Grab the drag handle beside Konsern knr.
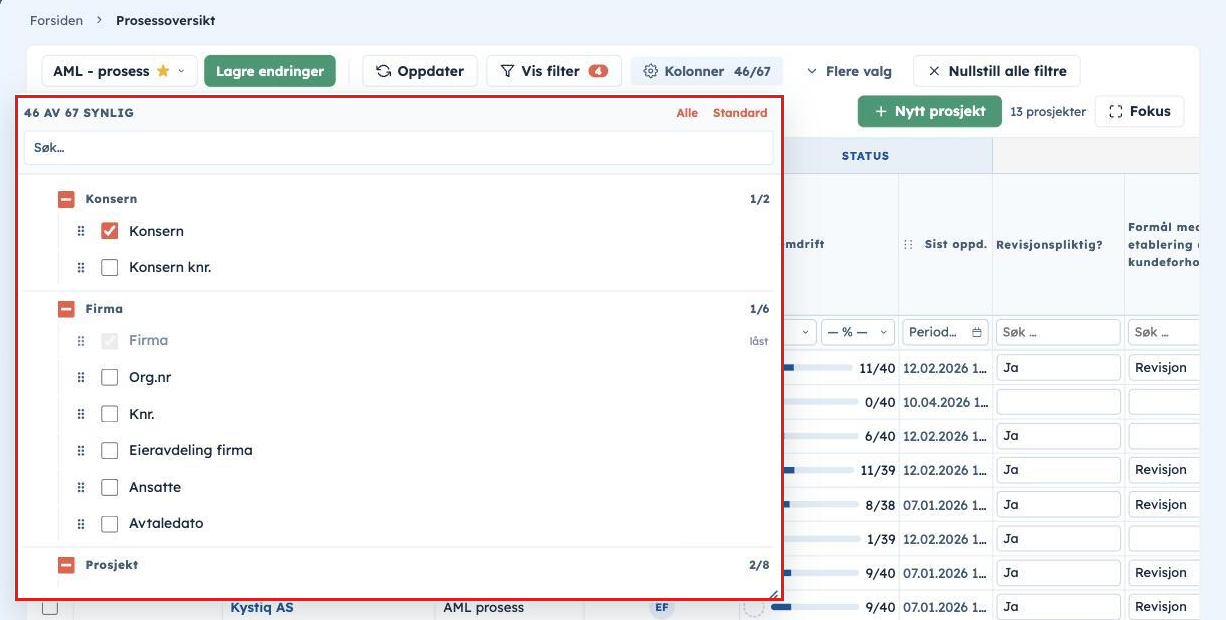Image resolution: width=1226 pixels, height=620 pixels. point(81,268)
